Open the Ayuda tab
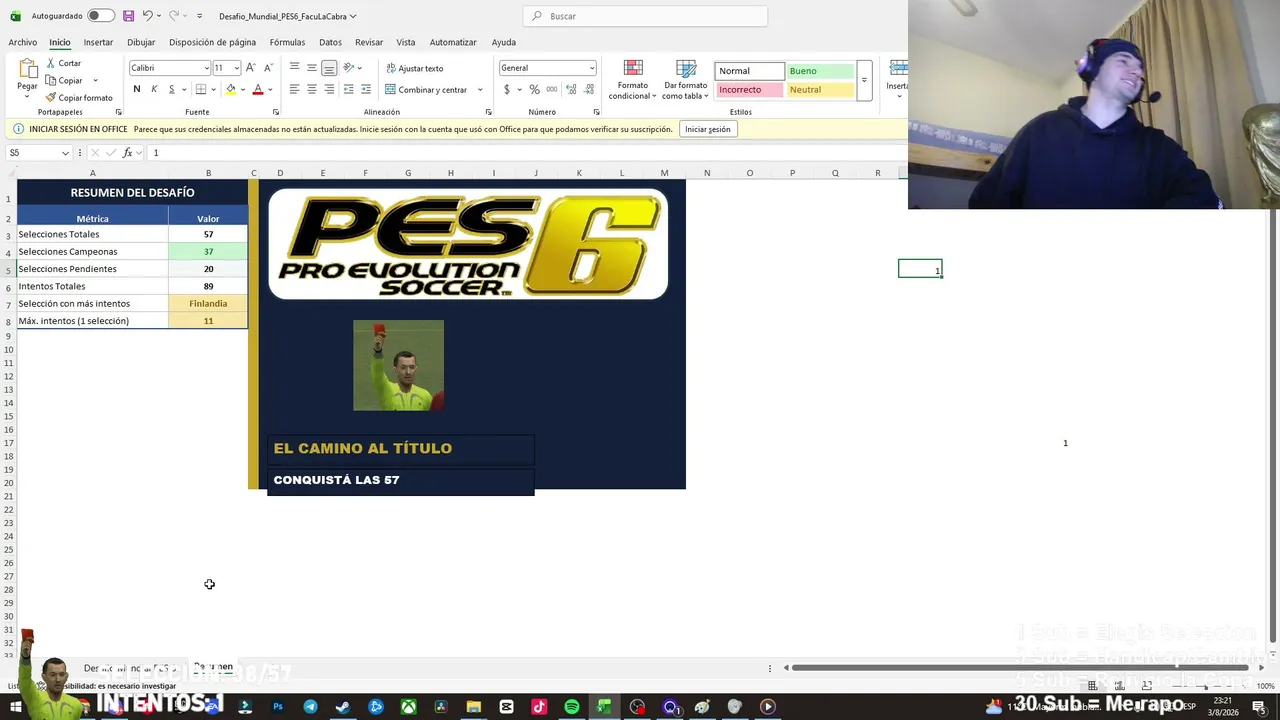The image size is (1280, 720). tap(504, 42)
